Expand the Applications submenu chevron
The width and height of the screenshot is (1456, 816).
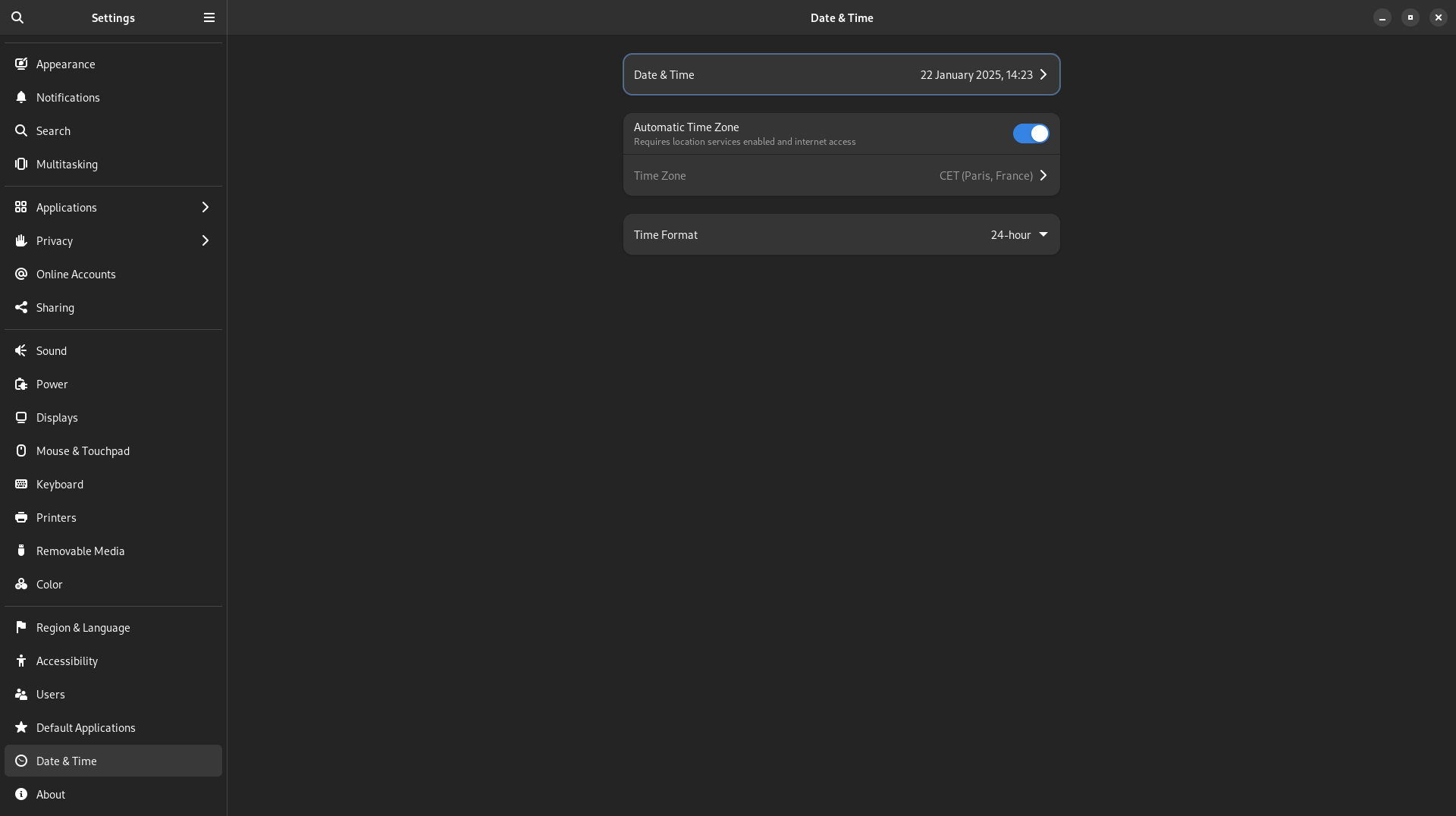(205, 207)
